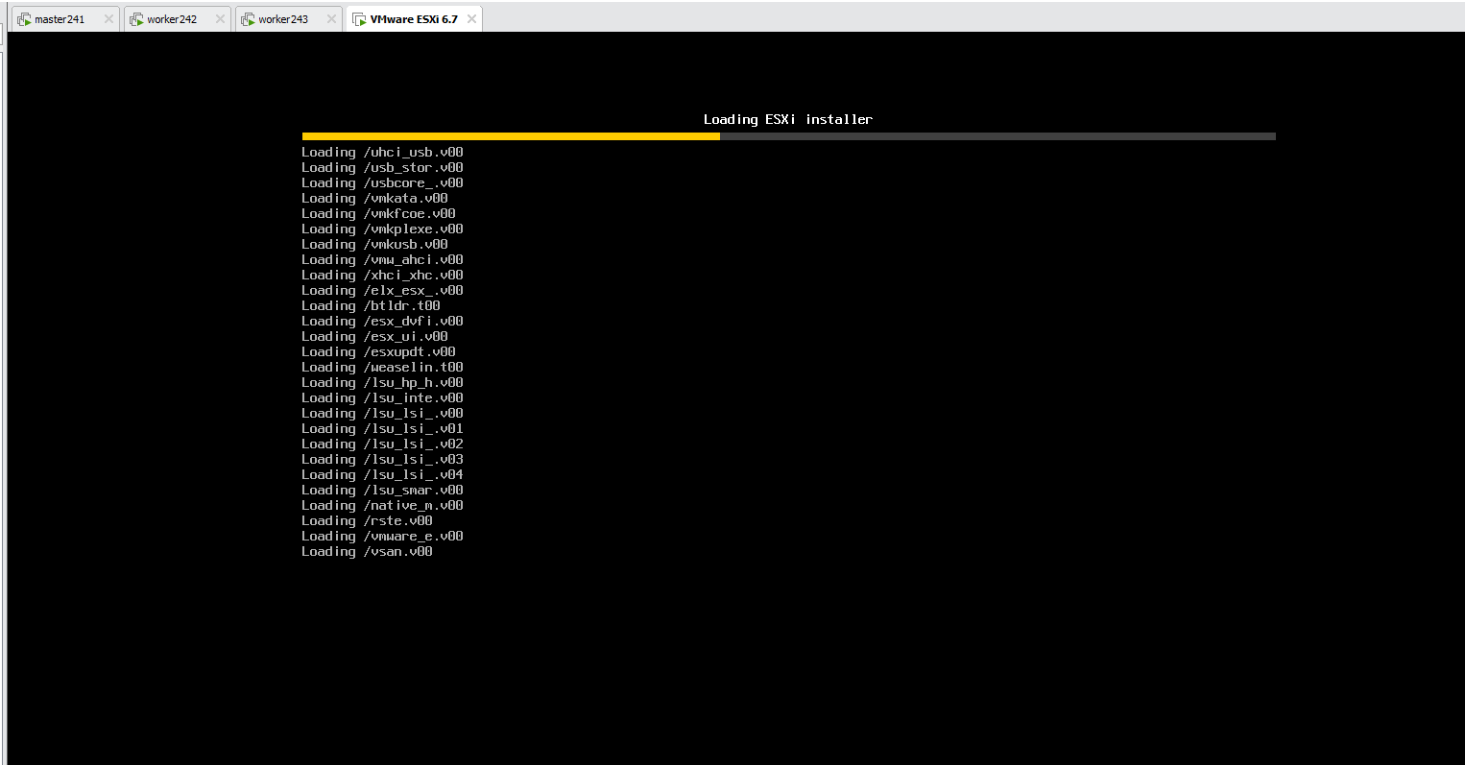Click the 'Loading /esxupdt.v00' line
Viewport: 1465px width, 765px height.
[378, 351]
